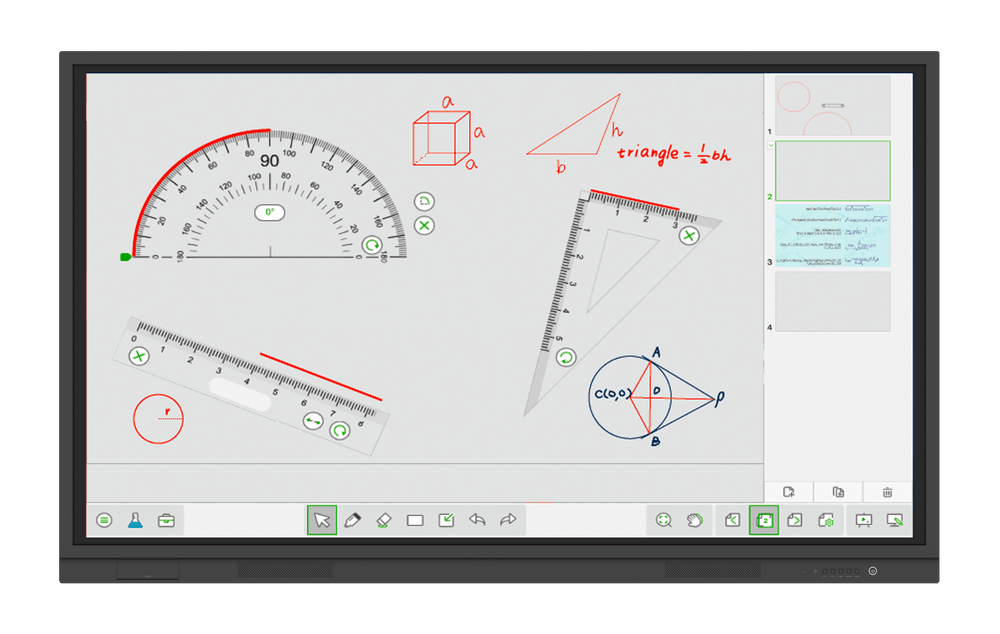Screen dimensions: 1000x634
Task: Click the protractor 0° angle field
Action: coord(269,212)
